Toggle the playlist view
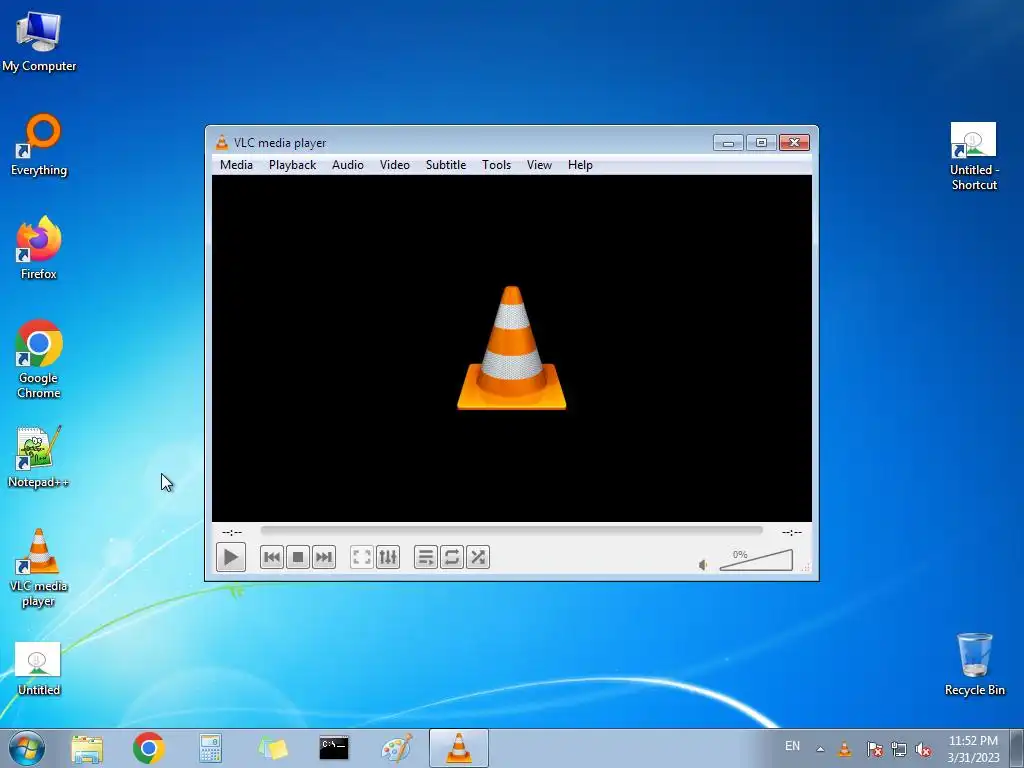1024x768 pixels. tap(426, 557)
